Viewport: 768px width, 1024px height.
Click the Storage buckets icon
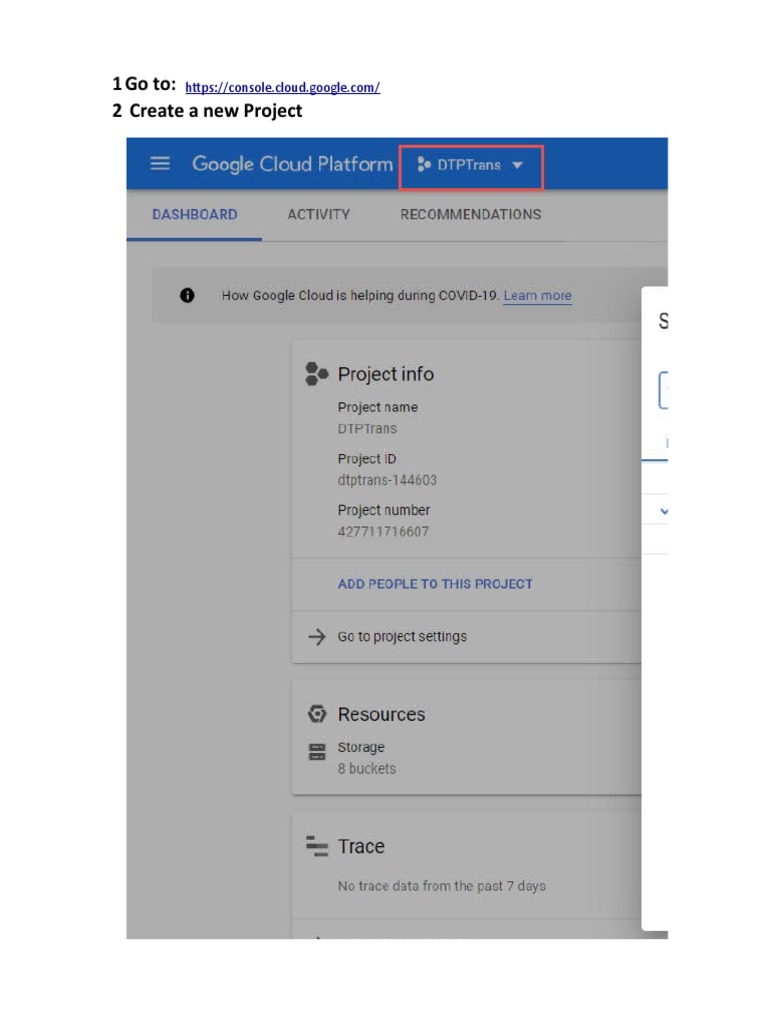coord(317,752)
